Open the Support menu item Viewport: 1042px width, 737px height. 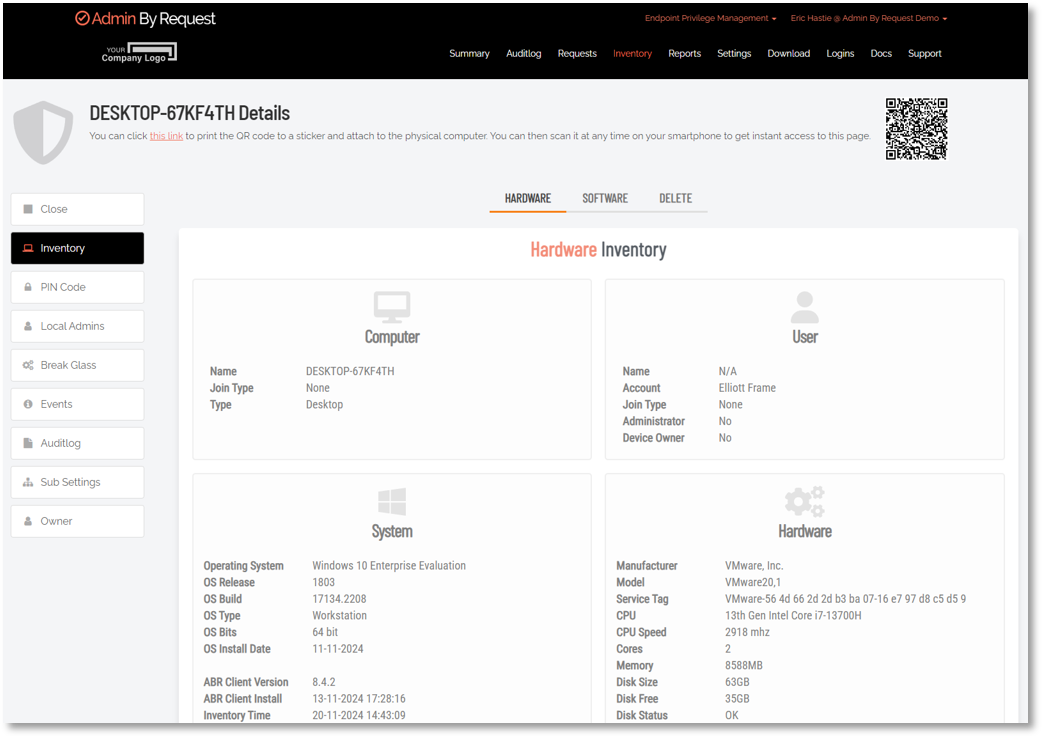pos(924,54)
